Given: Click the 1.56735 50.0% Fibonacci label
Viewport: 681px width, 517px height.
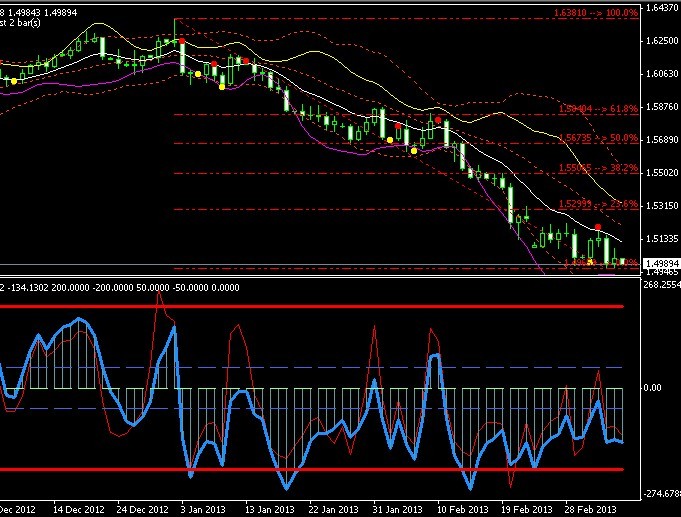Looking at the screenshot, I should (x=598, y=138).
